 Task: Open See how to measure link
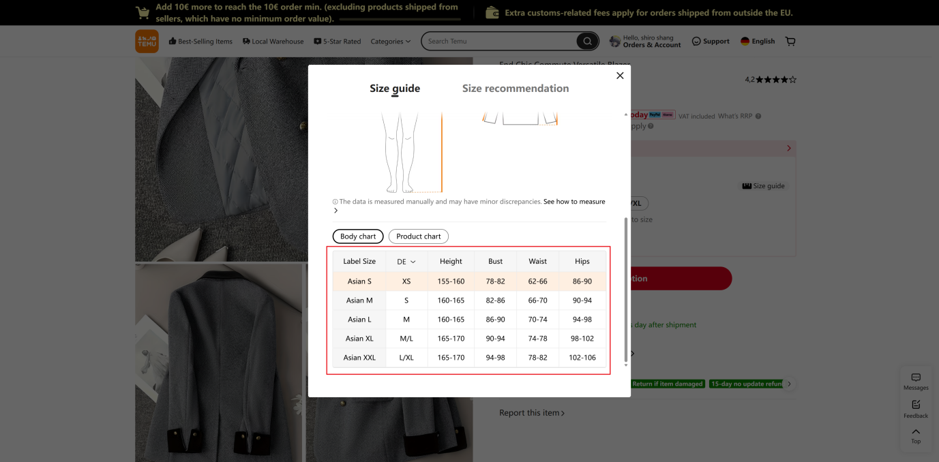click(x=574, y=202)
